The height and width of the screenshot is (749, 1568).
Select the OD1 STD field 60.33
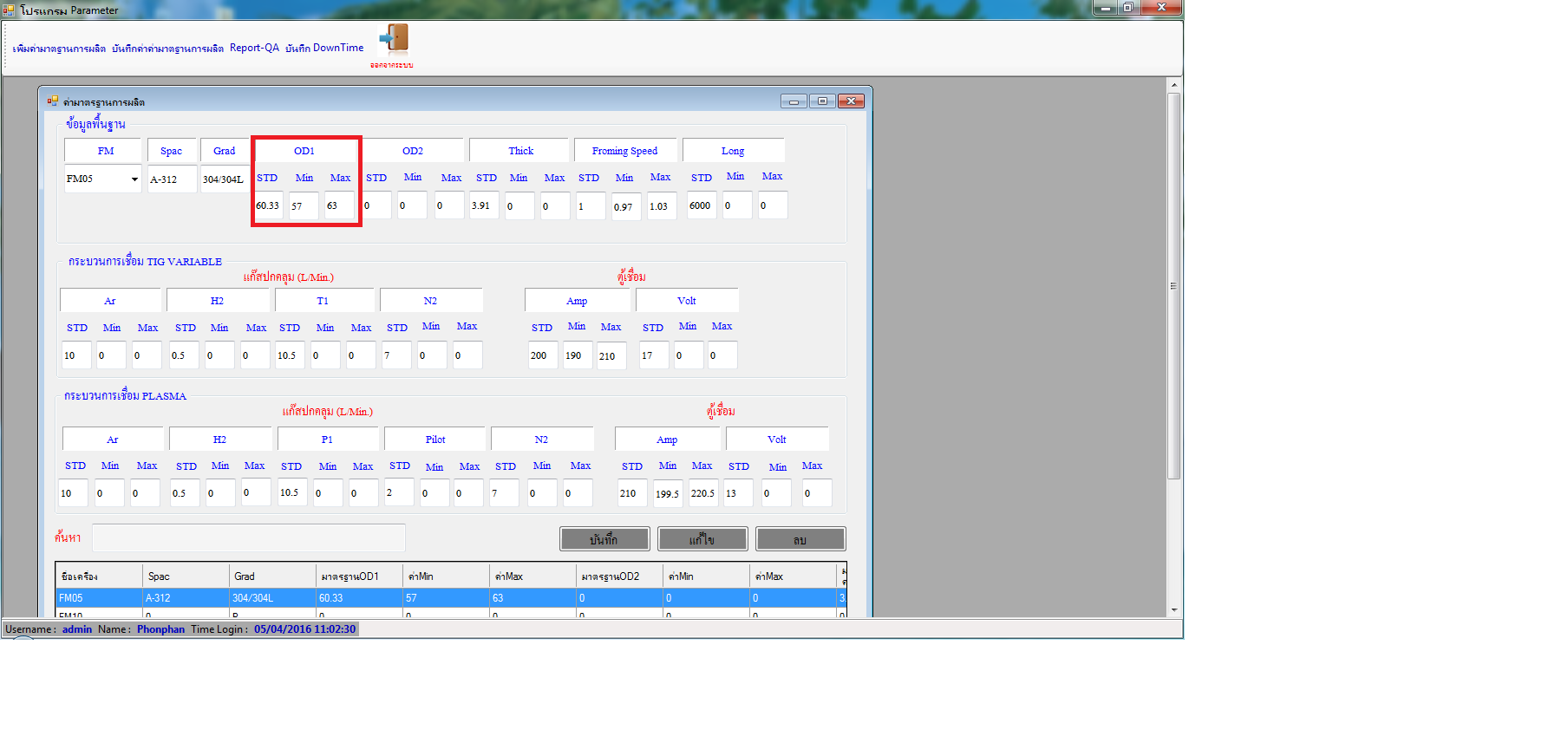click(x=268, y=205)
